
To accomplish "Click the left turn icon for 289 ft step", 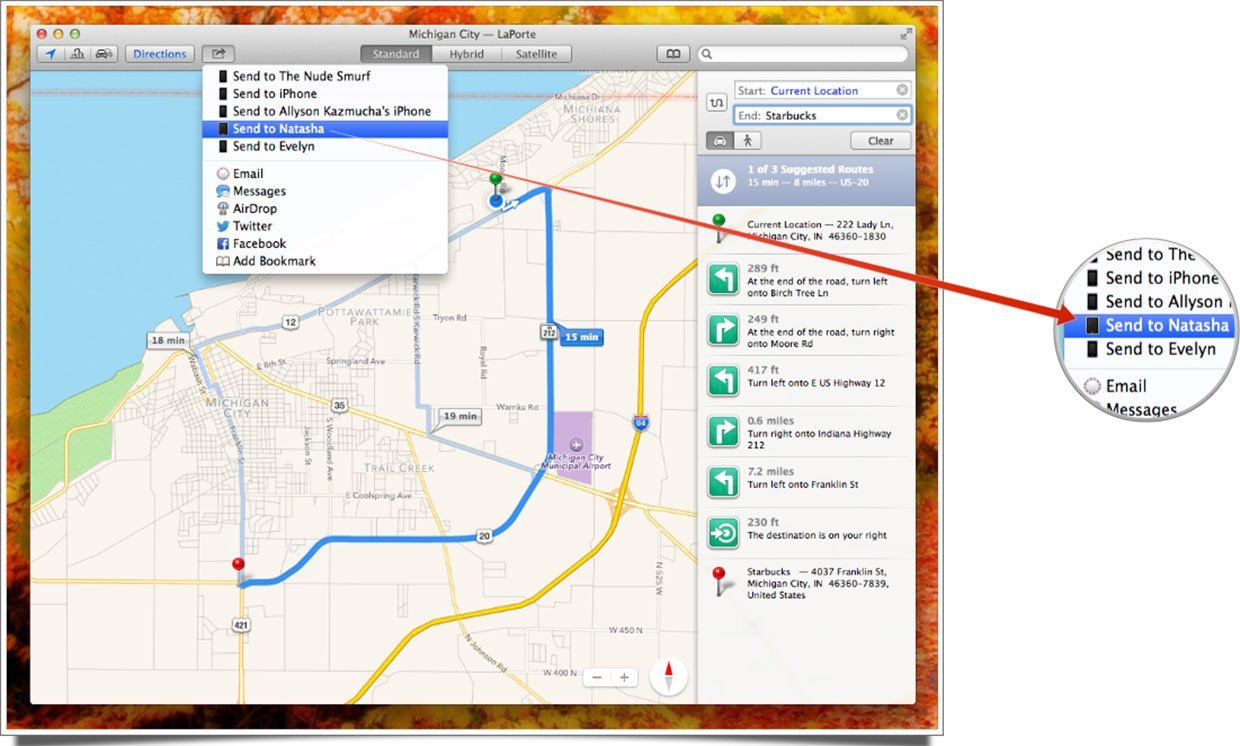I will [x=723, y=279].
